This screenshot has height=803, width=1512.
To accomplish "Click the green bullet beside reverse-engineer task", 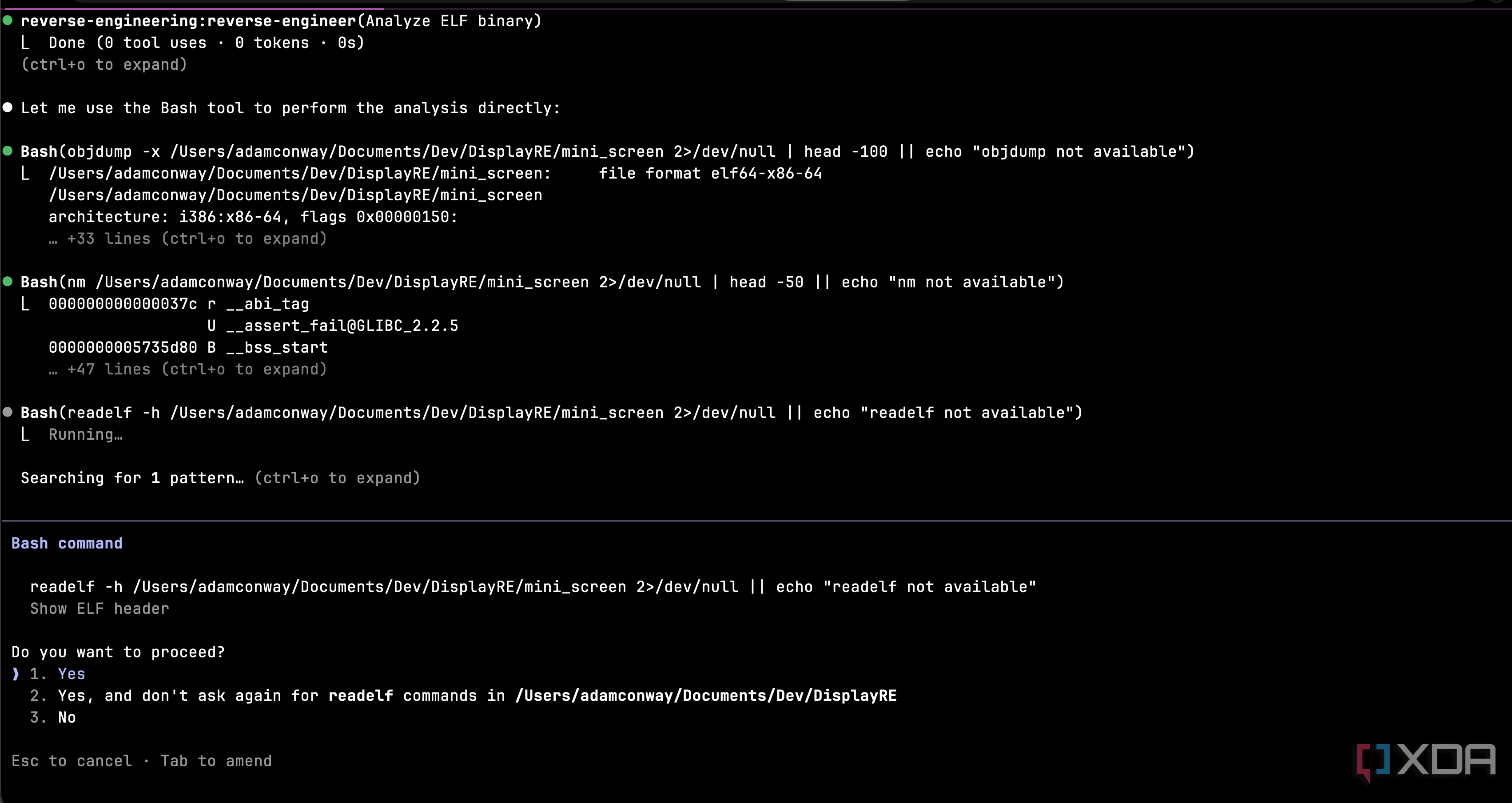I will tap(8, 20).
